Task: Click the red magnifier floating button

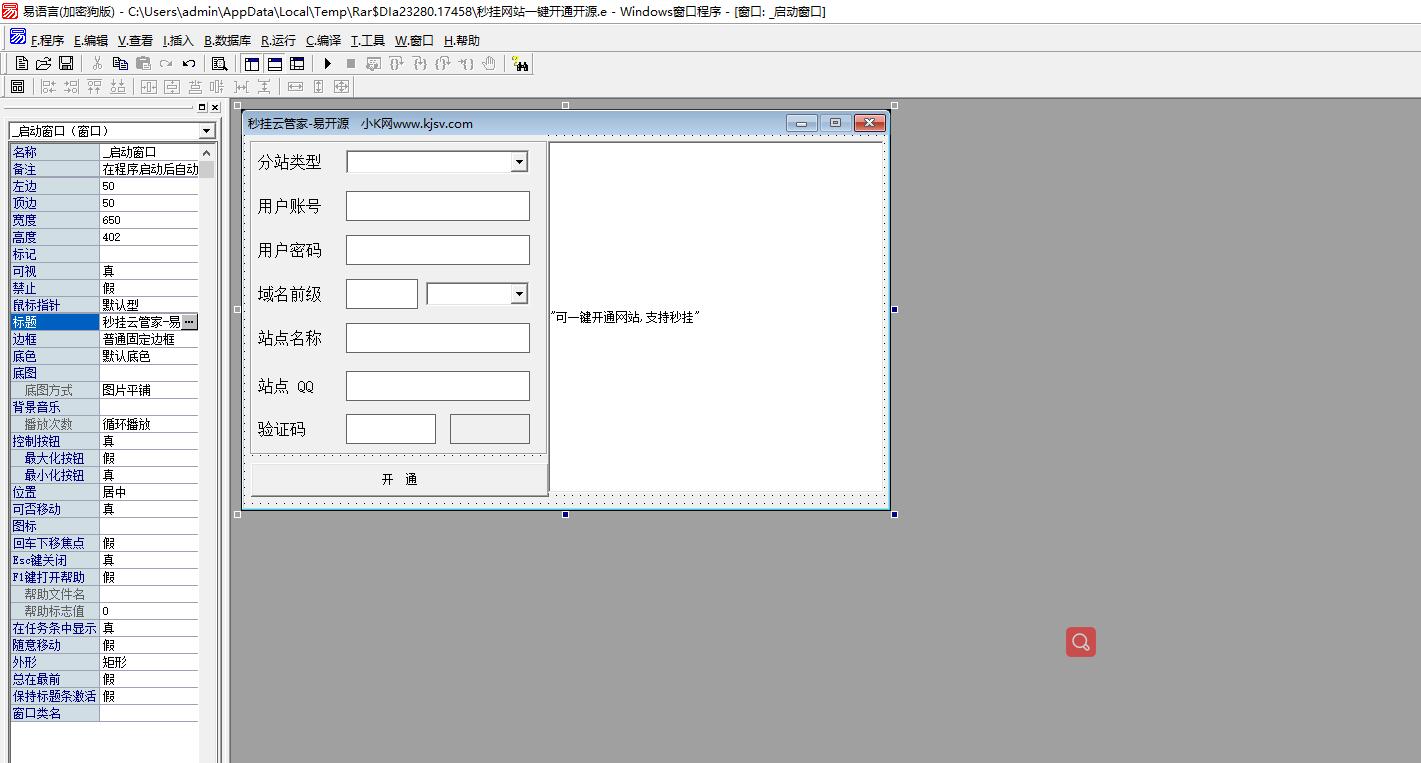Action: click(1080, 642)
